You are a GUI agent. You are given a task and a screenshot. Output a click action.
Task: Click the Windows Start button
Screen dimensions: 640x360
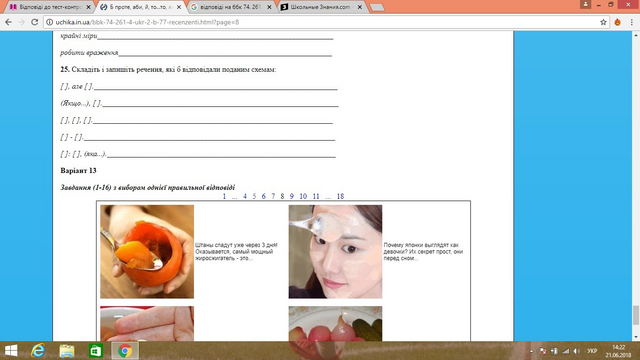click(x=11, y=351)
